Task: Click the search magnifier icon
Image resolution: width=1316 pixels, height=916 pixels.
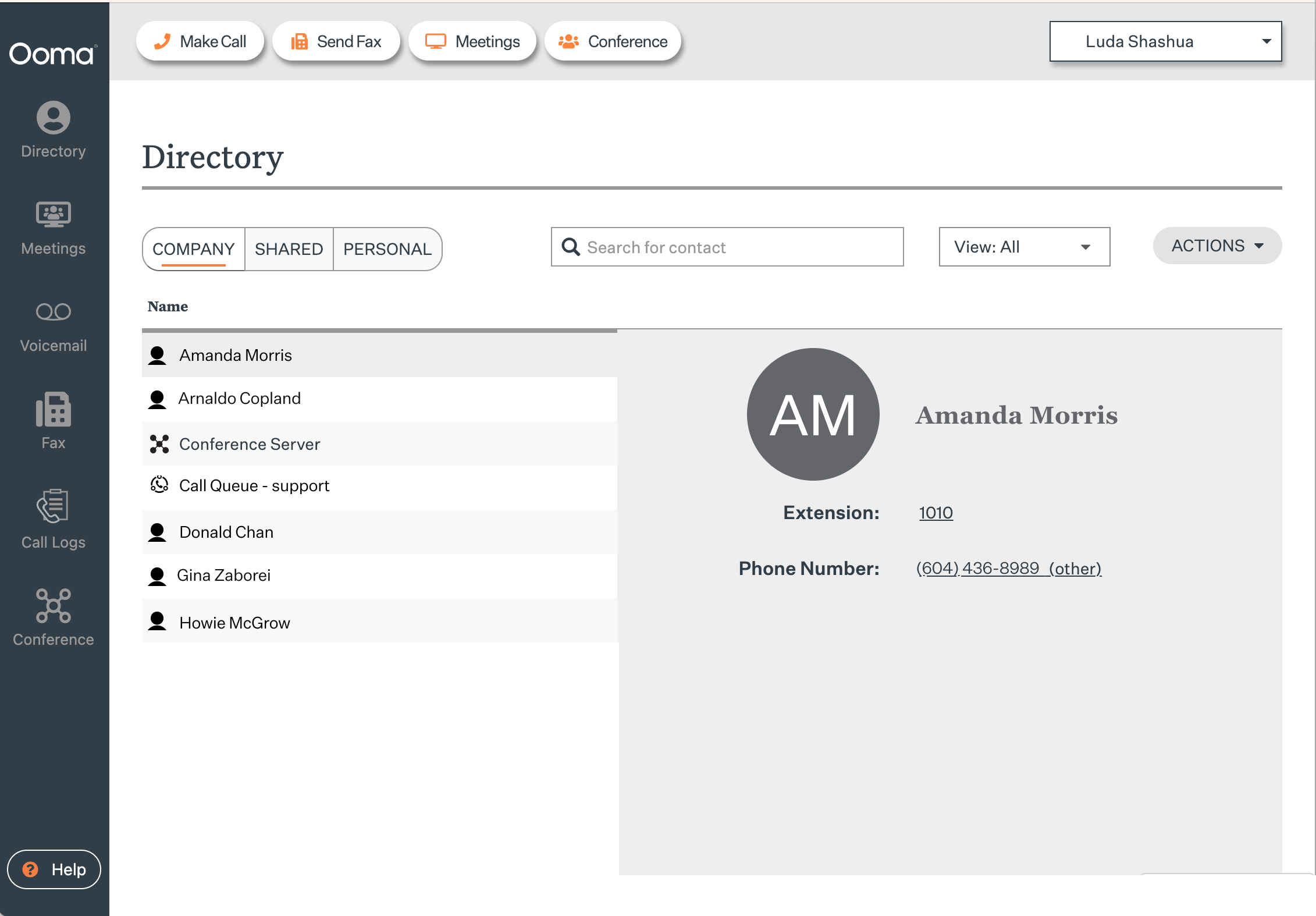Action: point(571,247)
